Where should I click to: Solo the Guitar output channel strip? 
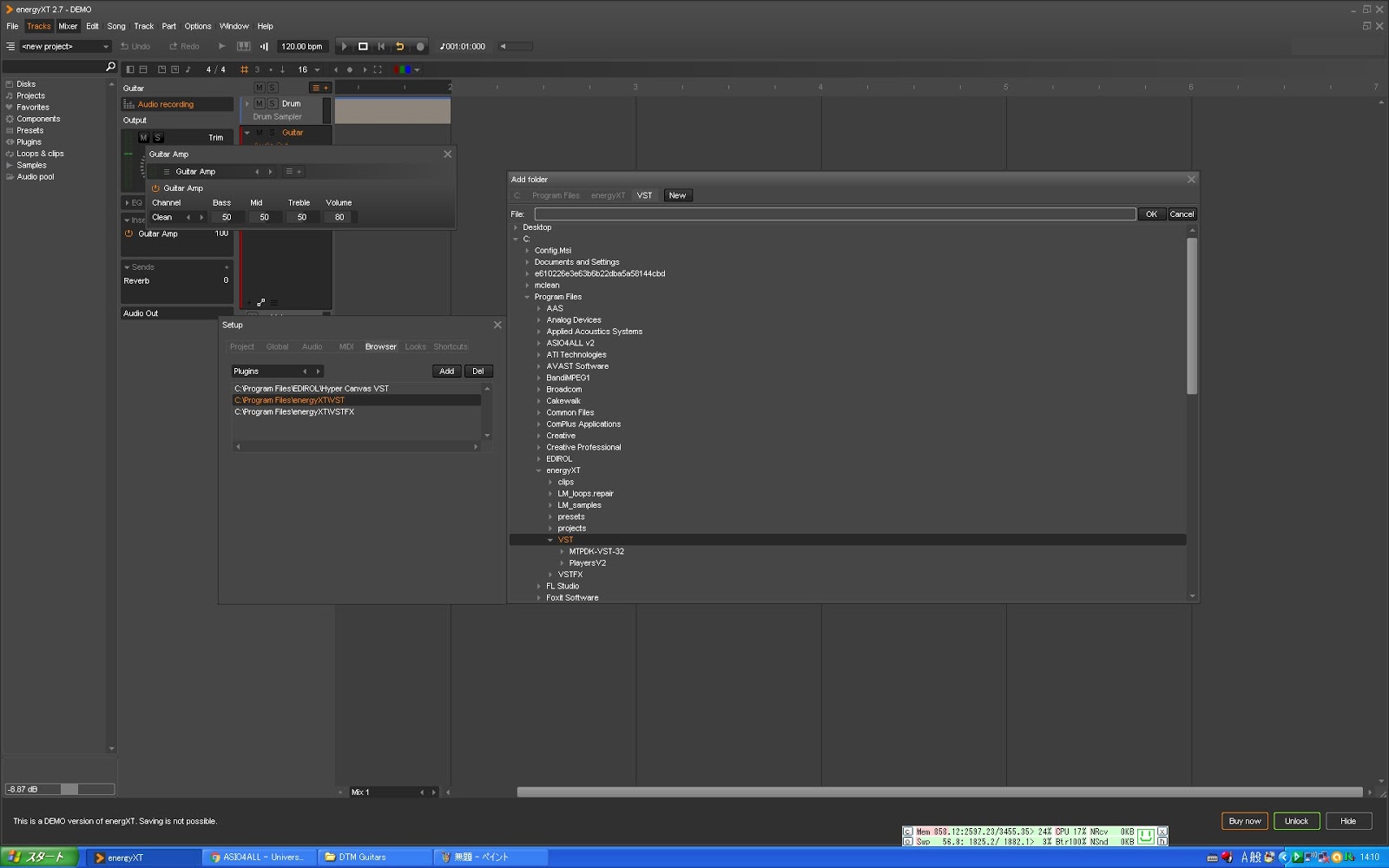(157, 137)
